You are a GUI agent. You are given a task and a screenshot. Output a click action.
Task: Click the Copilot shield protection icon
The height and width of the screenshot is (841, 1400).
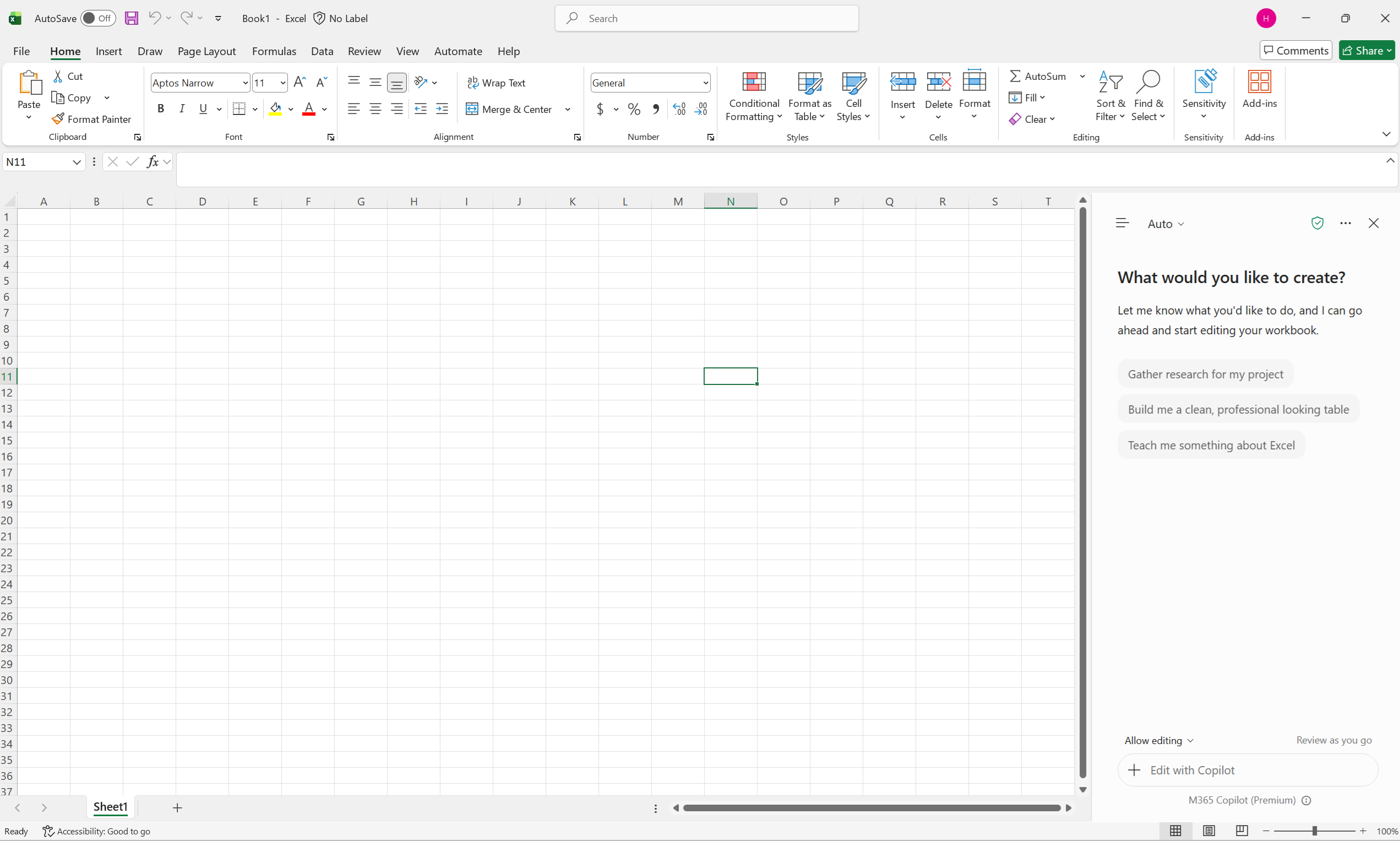pyautogui.click(x=1317, y=223)
